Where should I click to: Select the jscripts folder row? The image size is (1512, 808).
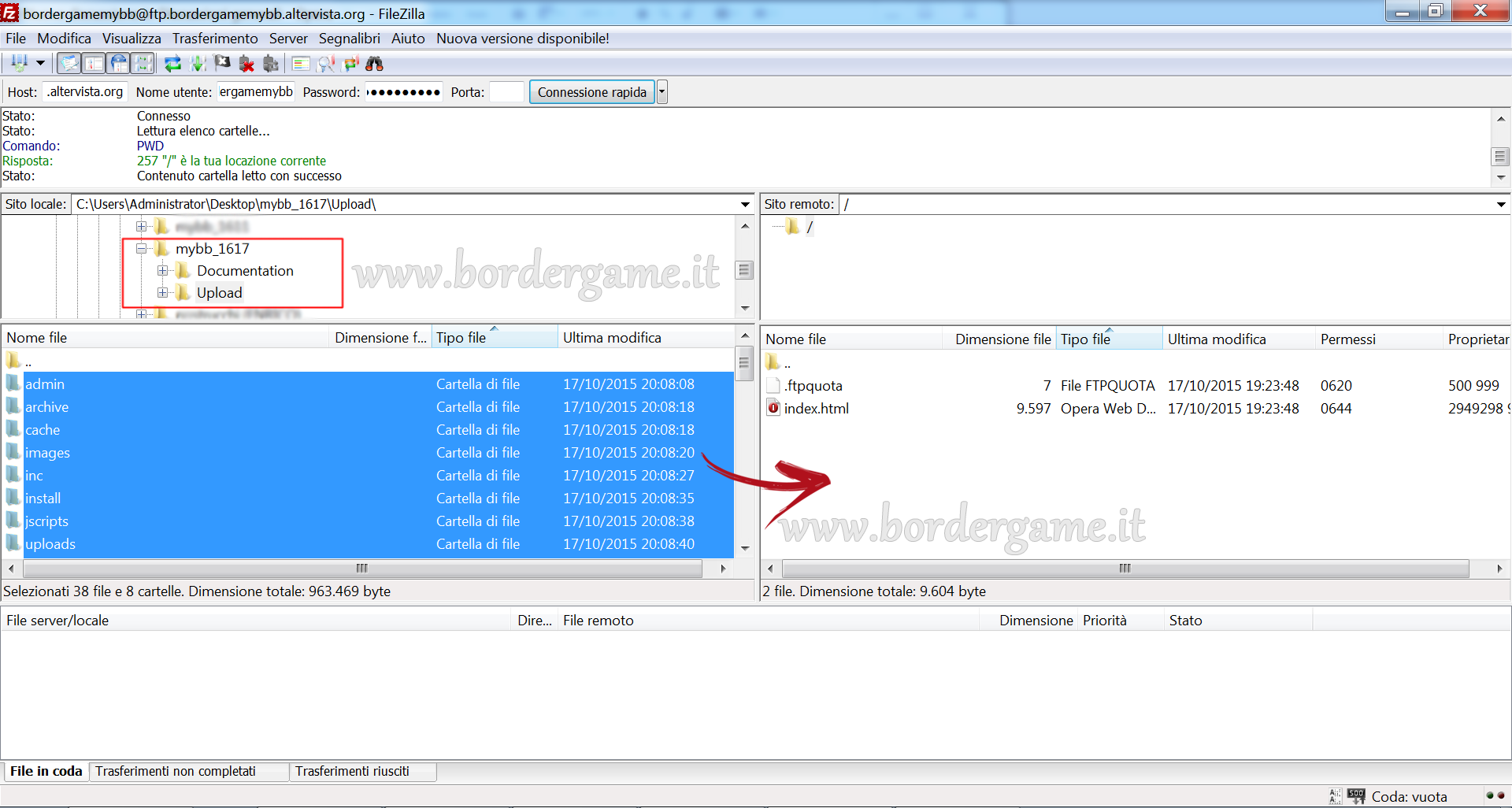click(x=369, y=521)
